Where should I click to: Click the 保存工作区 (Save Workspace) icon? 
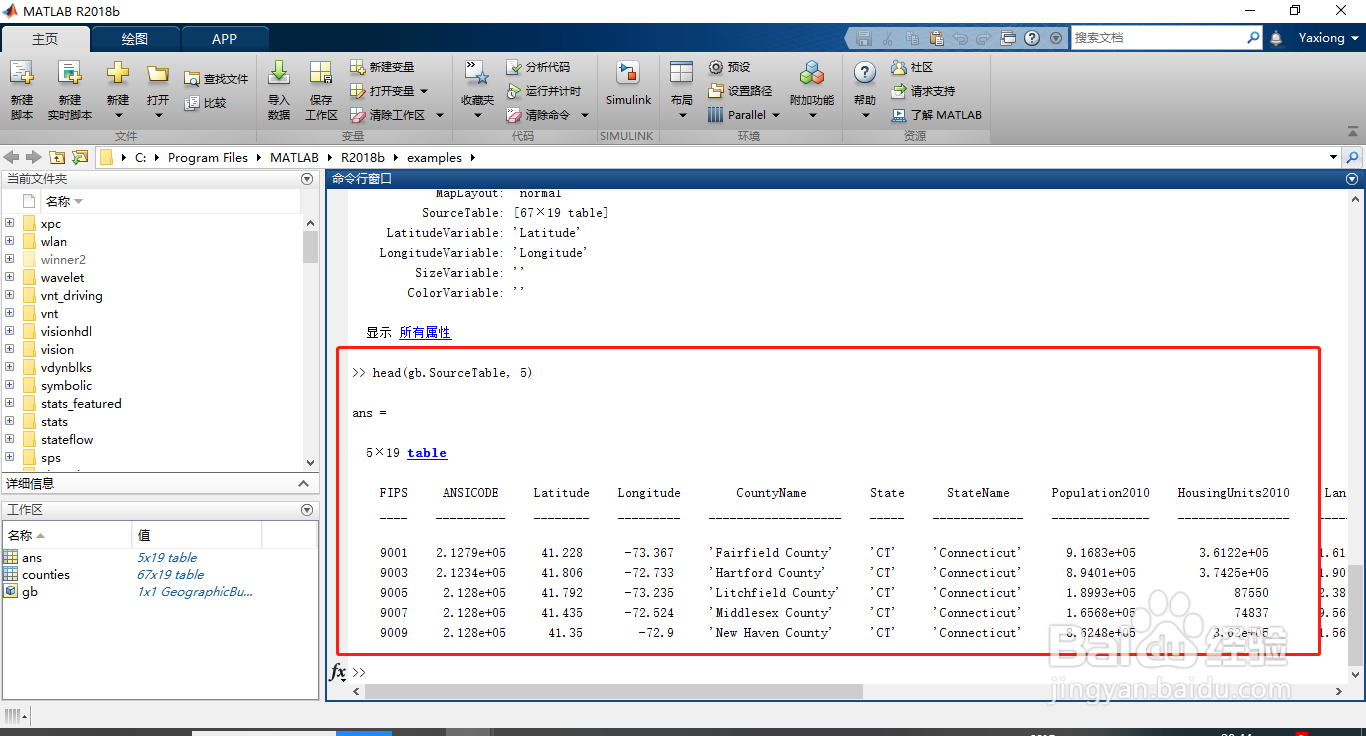coord(320,73)
